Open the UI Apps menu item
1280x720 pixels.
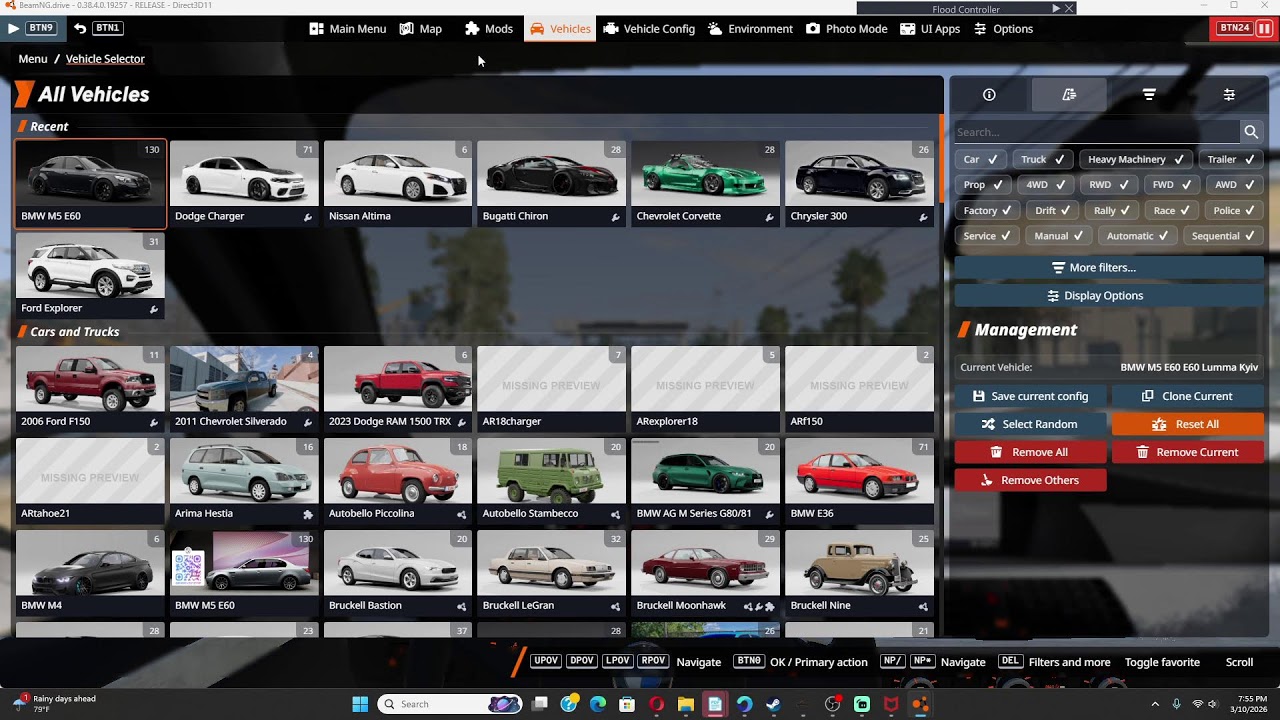click(x=930, y=29)
